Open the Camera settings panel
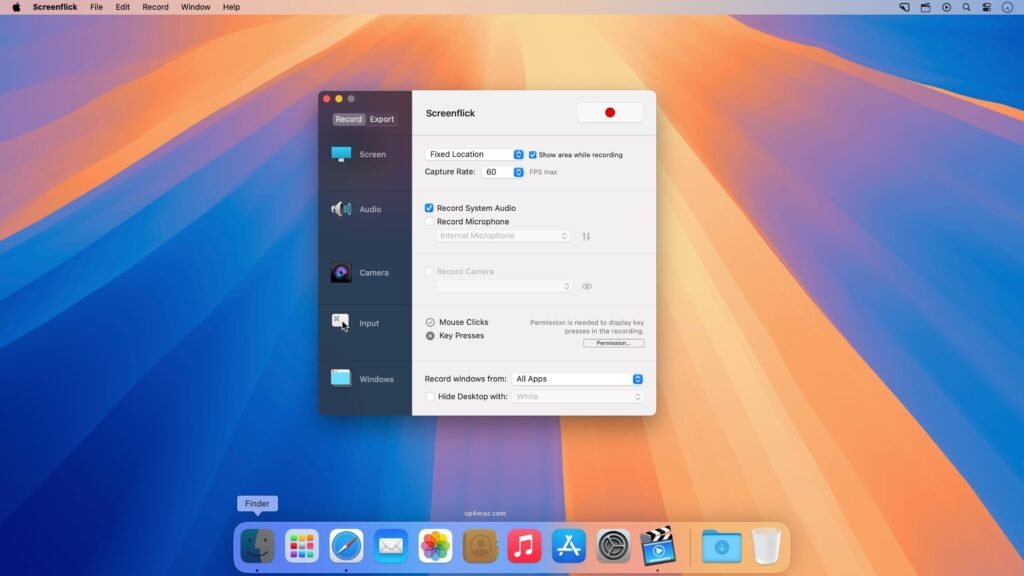 364,272
